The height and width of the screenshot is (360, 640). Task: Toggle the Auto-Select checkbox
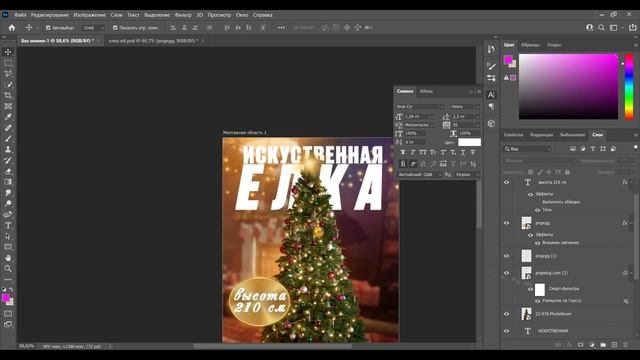tap(48, 28)
